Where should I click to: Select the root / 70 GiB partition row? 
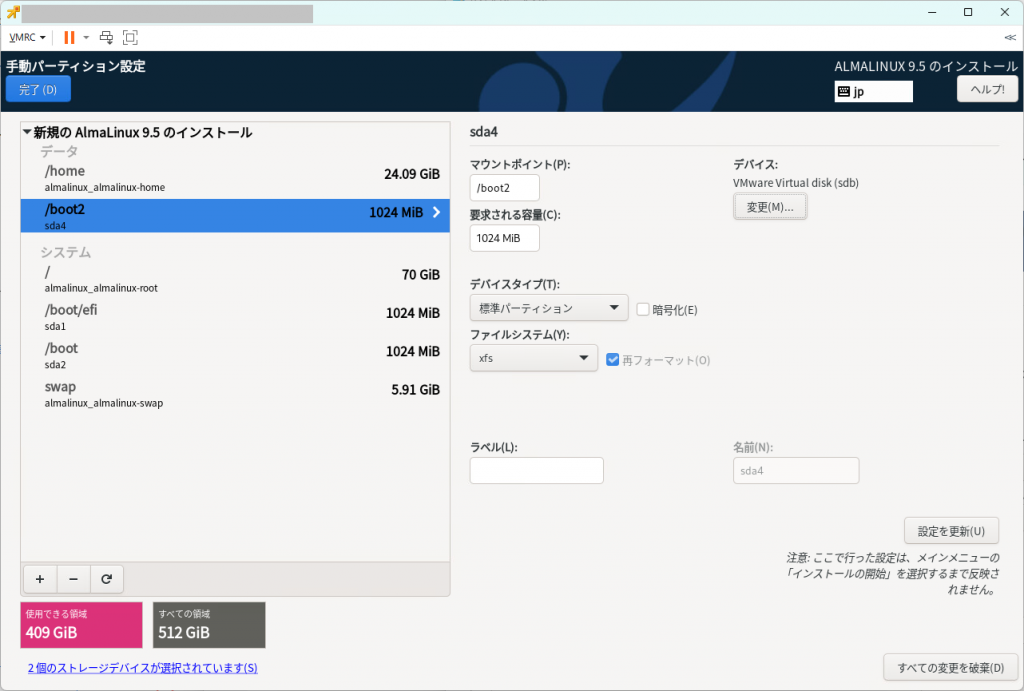tap(235, 279)
